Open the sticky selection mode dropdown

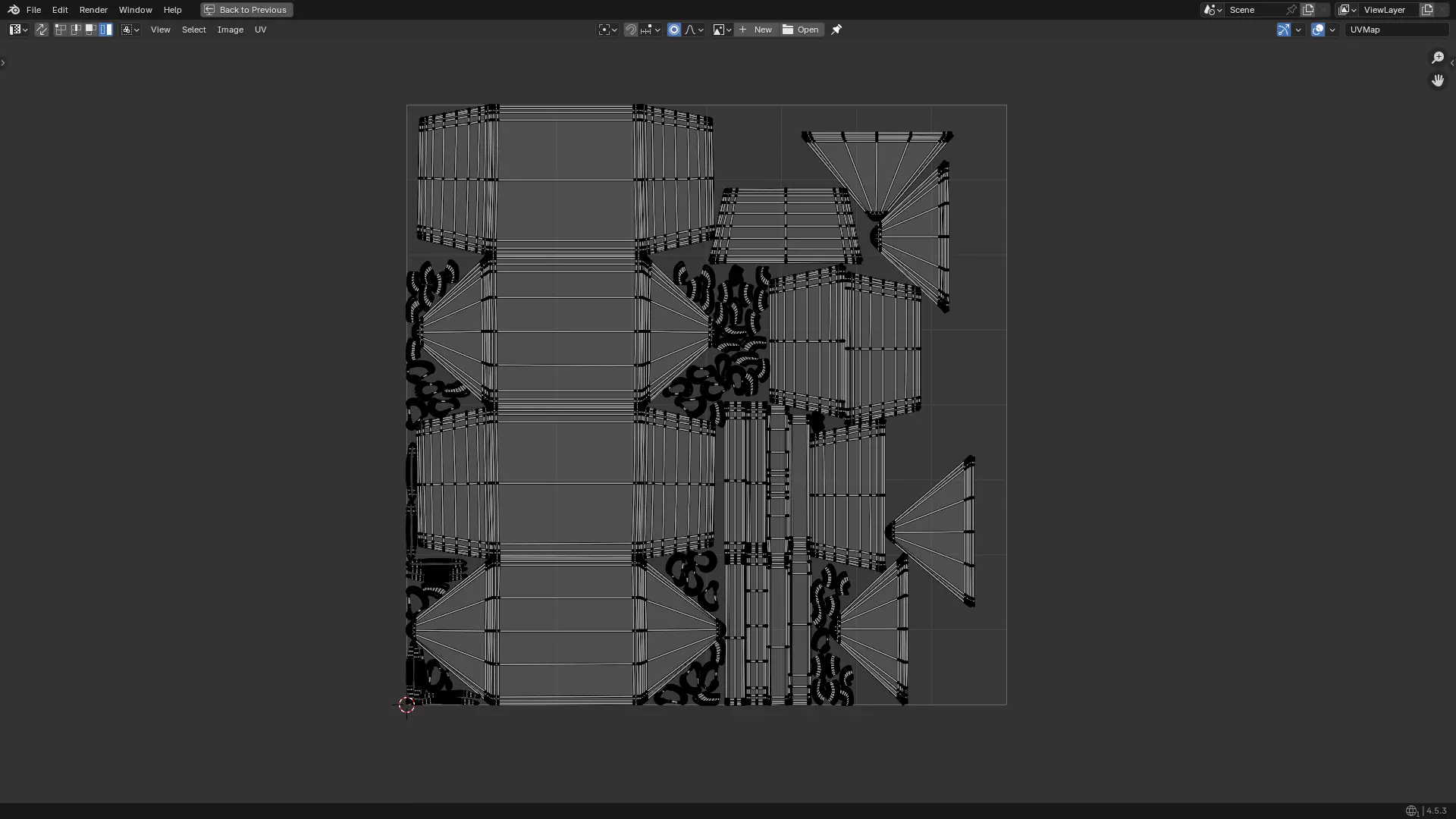pyautogui.click(x=130, y=30)
